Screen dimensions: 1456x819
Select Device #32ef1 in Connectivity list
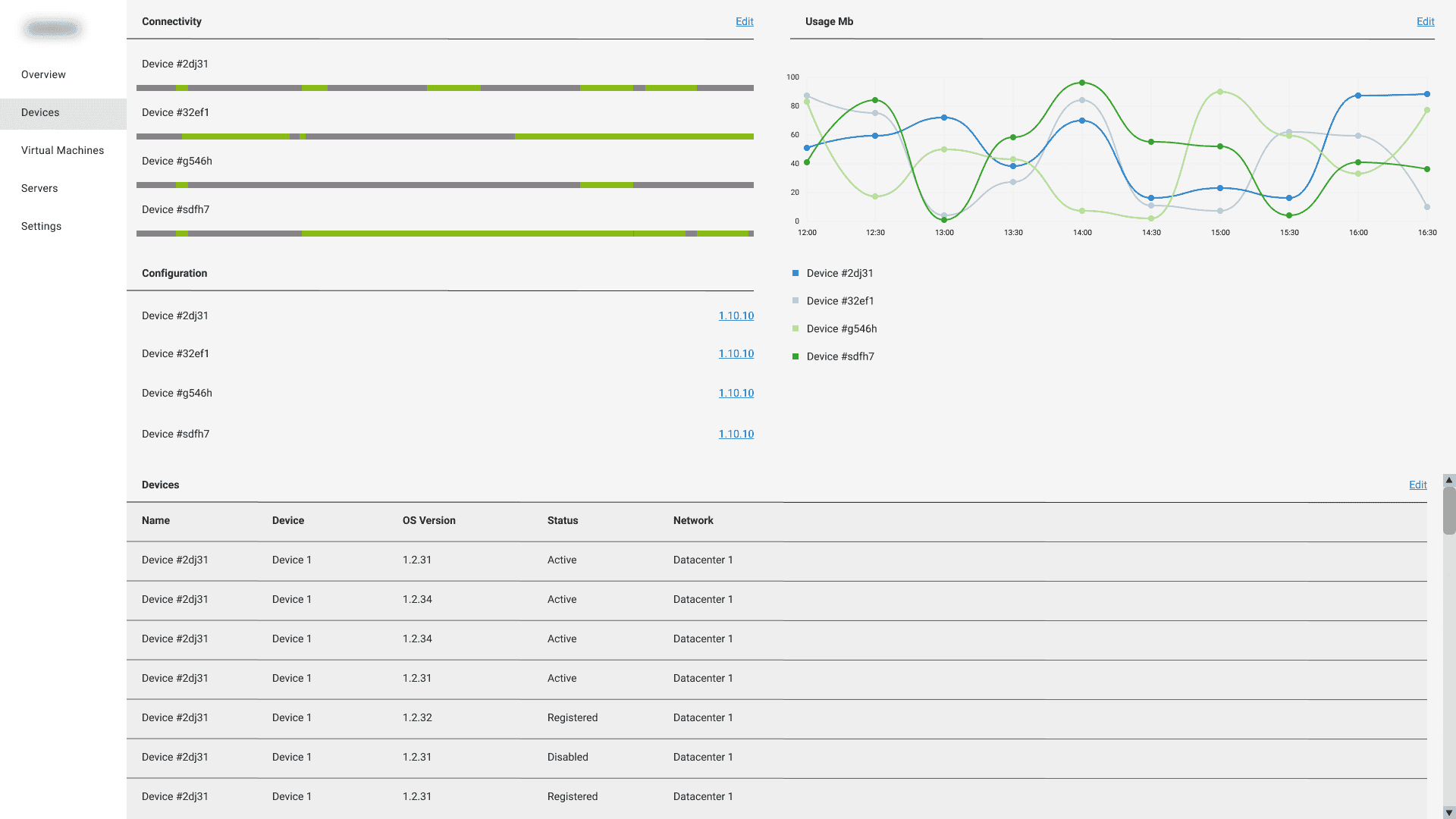[175, 112]
